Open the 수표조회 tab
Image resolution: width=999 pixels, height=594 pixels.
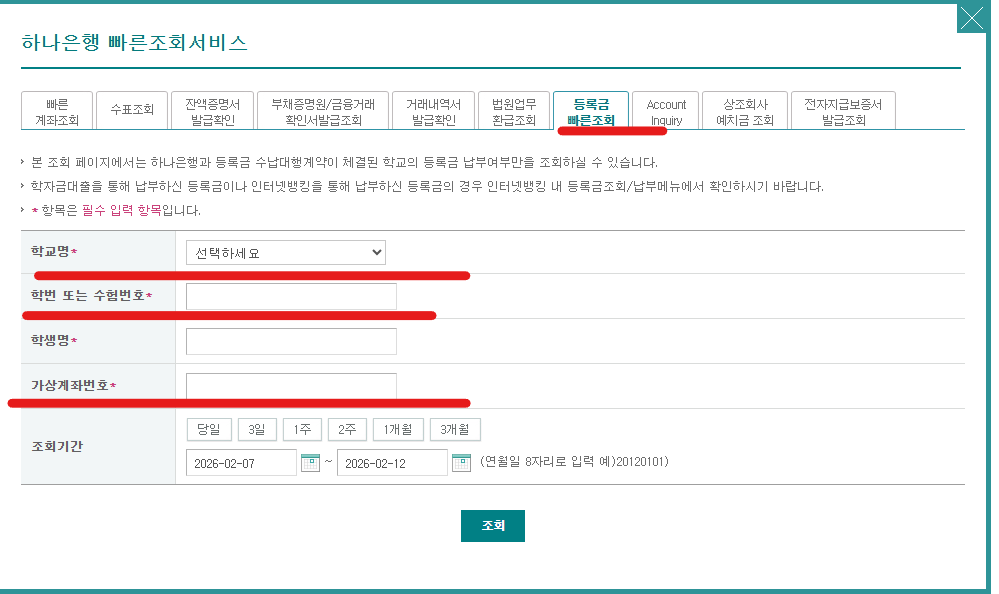pos(132,111)
